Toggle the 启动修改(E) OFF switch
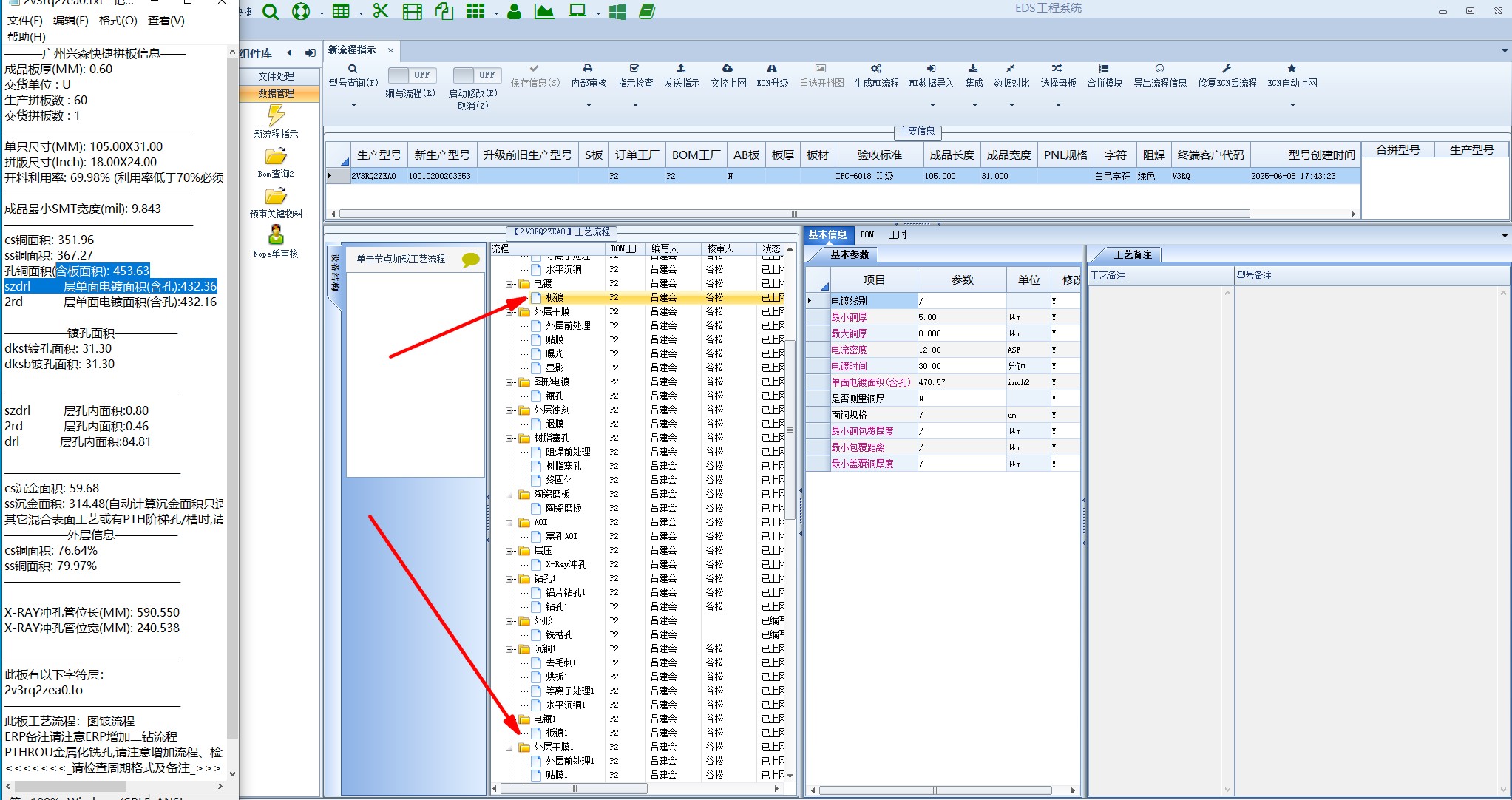The image size is (1512, 800). click(x=477, y=75)
